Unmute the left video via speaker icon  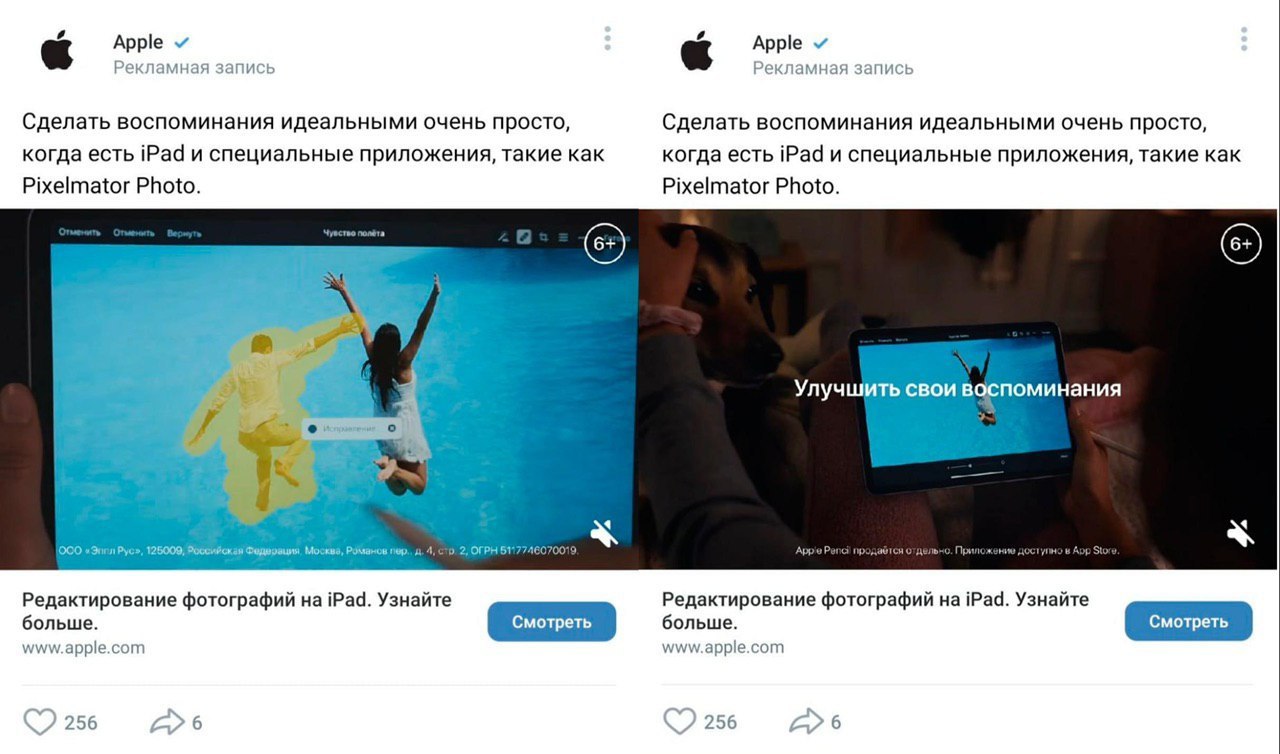pyautogui.click(x=604, y=534)
